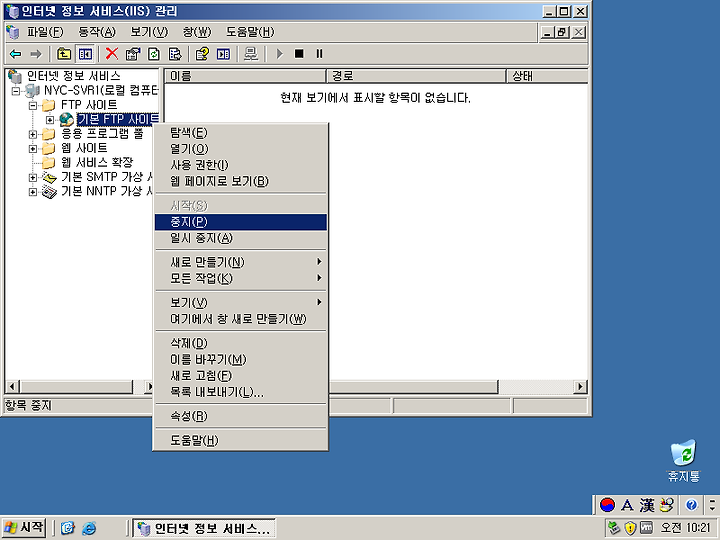Image resolution: width=720 pixels, height=540 pixels.
Task: Open the 보기(V) menu in menu bar
Action: [149, 32]
